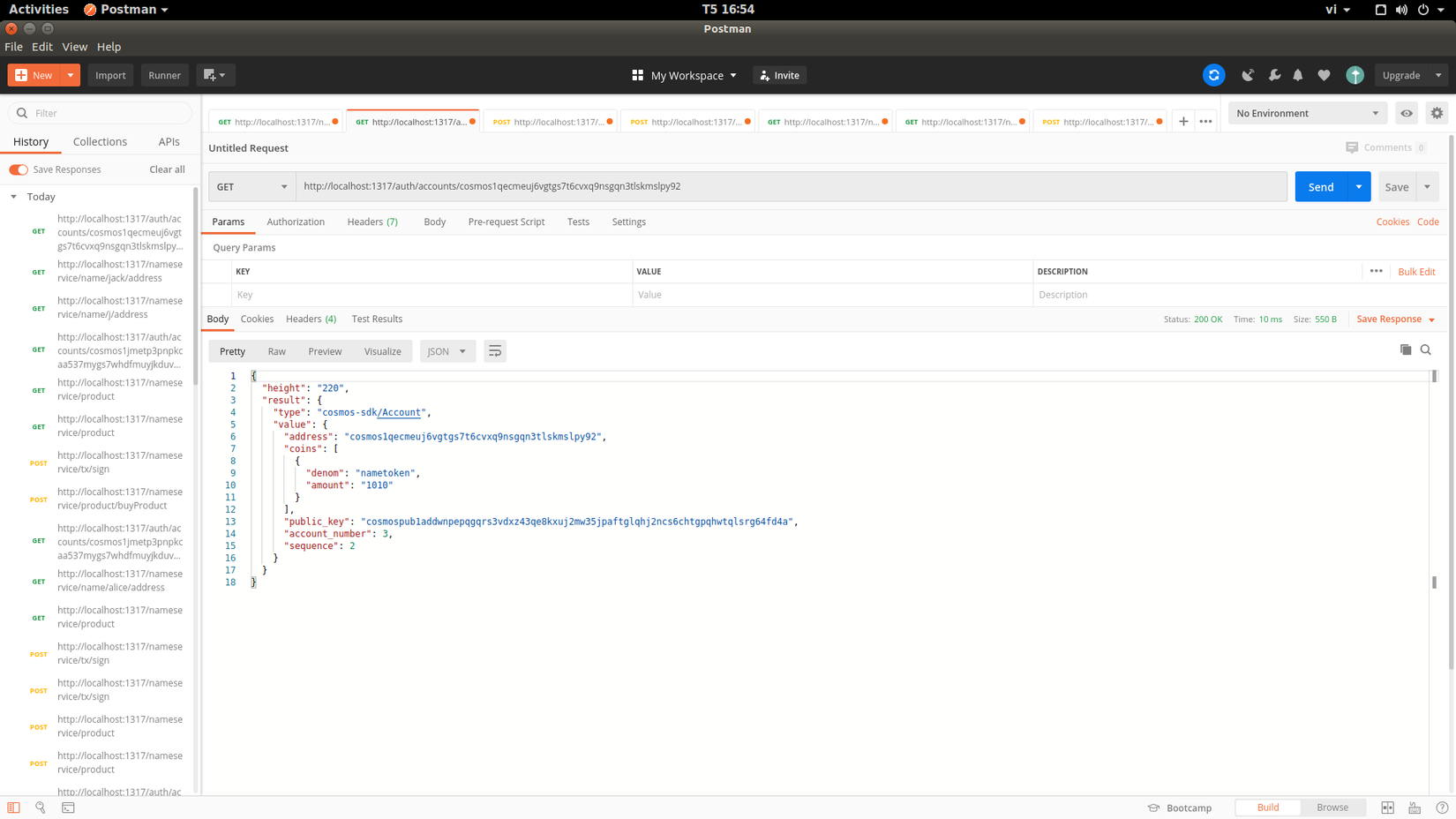Open notifications bell icon
The width and height of the screenshot is (1456, 819).
click(x=1298, y=75)
